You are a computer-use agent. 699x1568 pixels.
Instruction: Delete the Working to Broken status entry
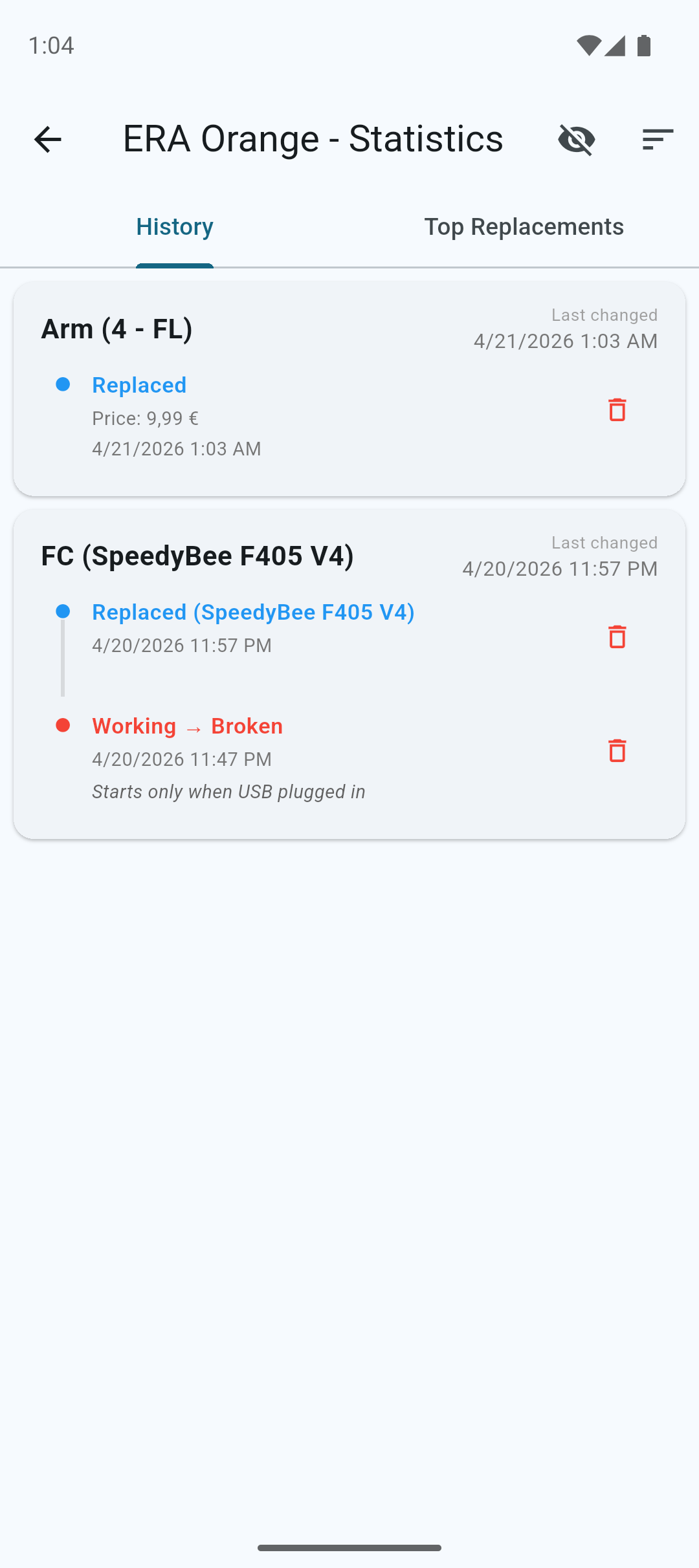click(616, 751)
